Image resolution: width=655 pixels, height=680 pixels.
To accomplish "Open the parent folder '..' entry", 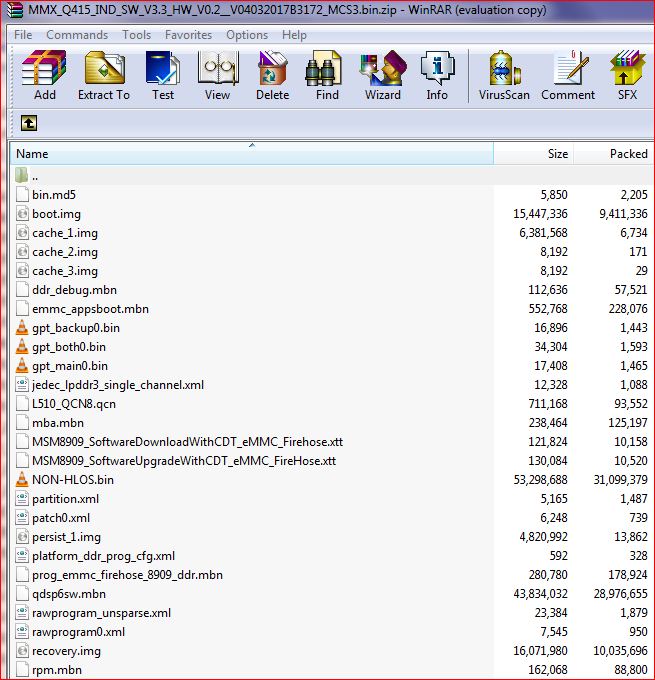I will 35,176.
